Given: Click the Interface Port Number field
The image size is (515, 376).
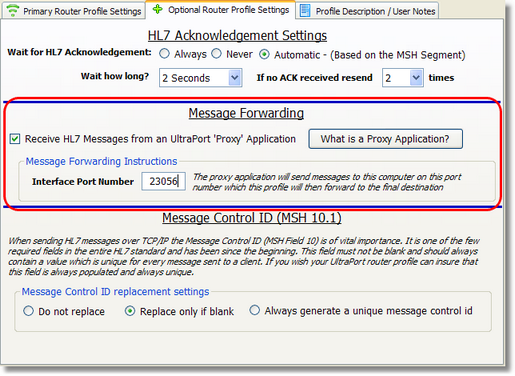Looking at the screenshot, I should (163, 181).
